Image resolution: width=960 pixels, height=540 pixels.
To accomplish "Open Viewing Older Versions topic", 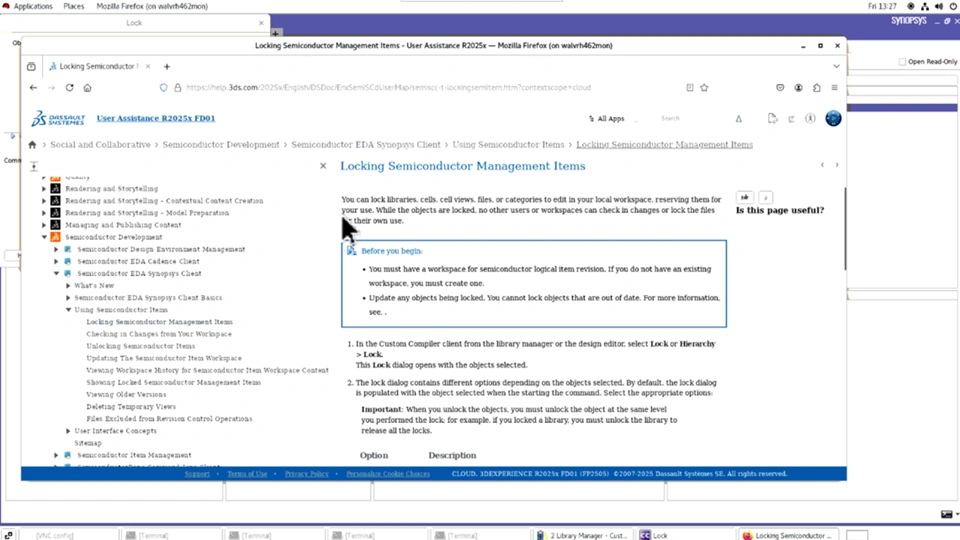I will 126,394.
